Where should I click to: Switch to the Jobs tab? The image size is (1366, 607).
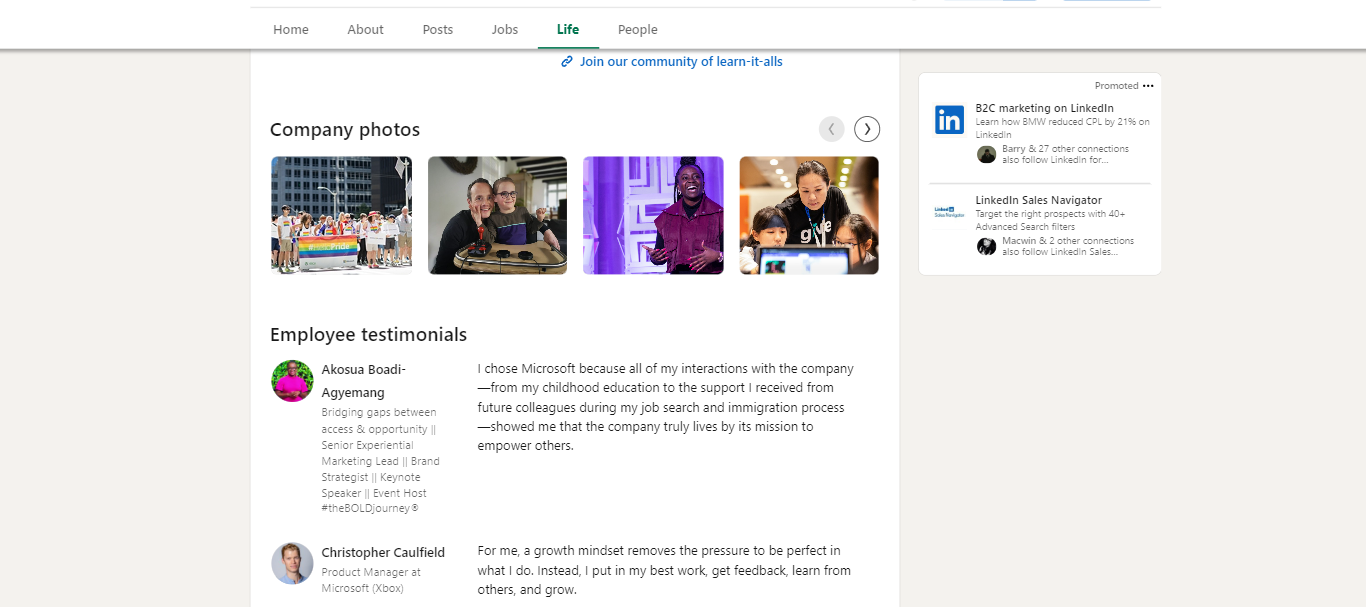(504, 29)
